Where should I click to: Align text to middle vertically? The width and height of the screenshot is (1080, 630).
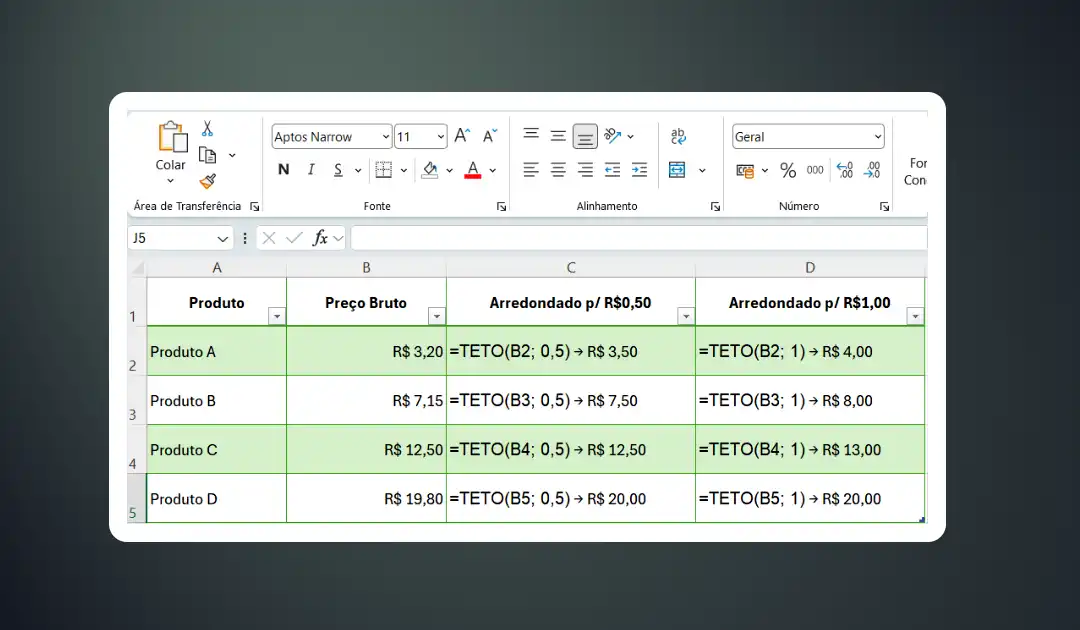558,136
